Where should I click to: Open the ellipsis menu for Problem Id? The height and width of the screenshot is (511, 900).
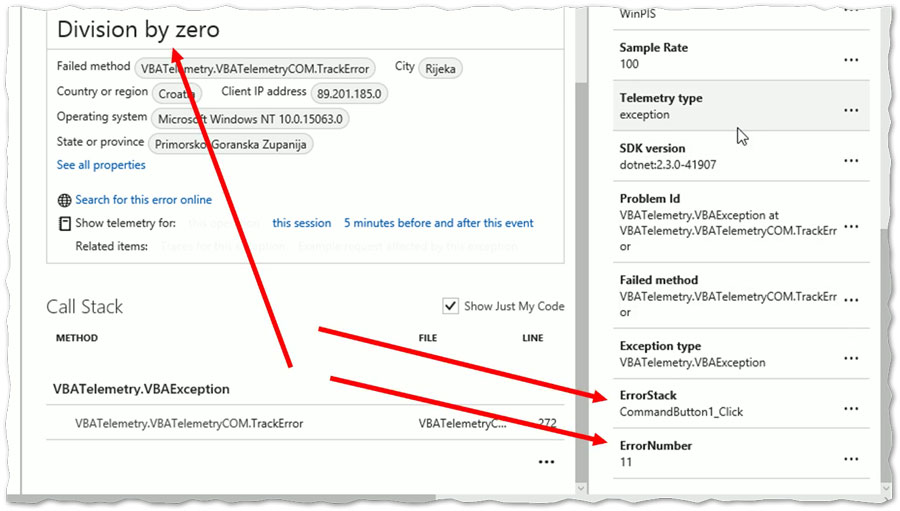851,227
